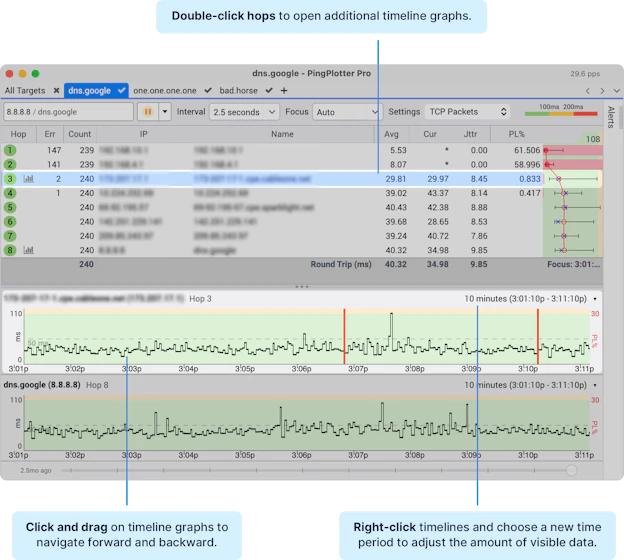The width and height of the screenshot is (624, 560).
Task: Select hop 6 green circle icon
Action: tap(10, 222)
